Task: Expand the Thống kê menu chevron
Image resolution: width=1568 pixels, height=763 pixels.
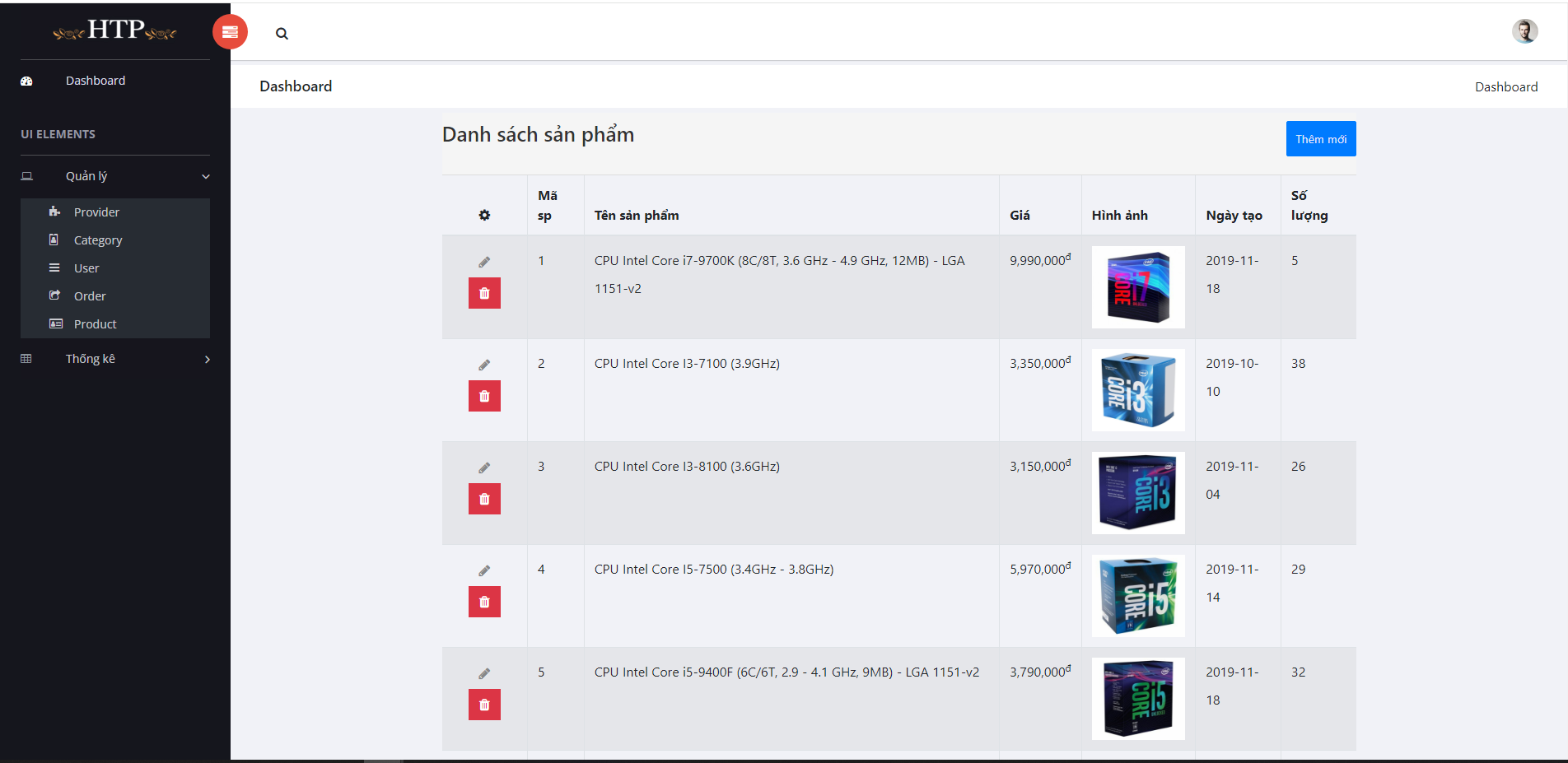Action: [x=208, y=359]
